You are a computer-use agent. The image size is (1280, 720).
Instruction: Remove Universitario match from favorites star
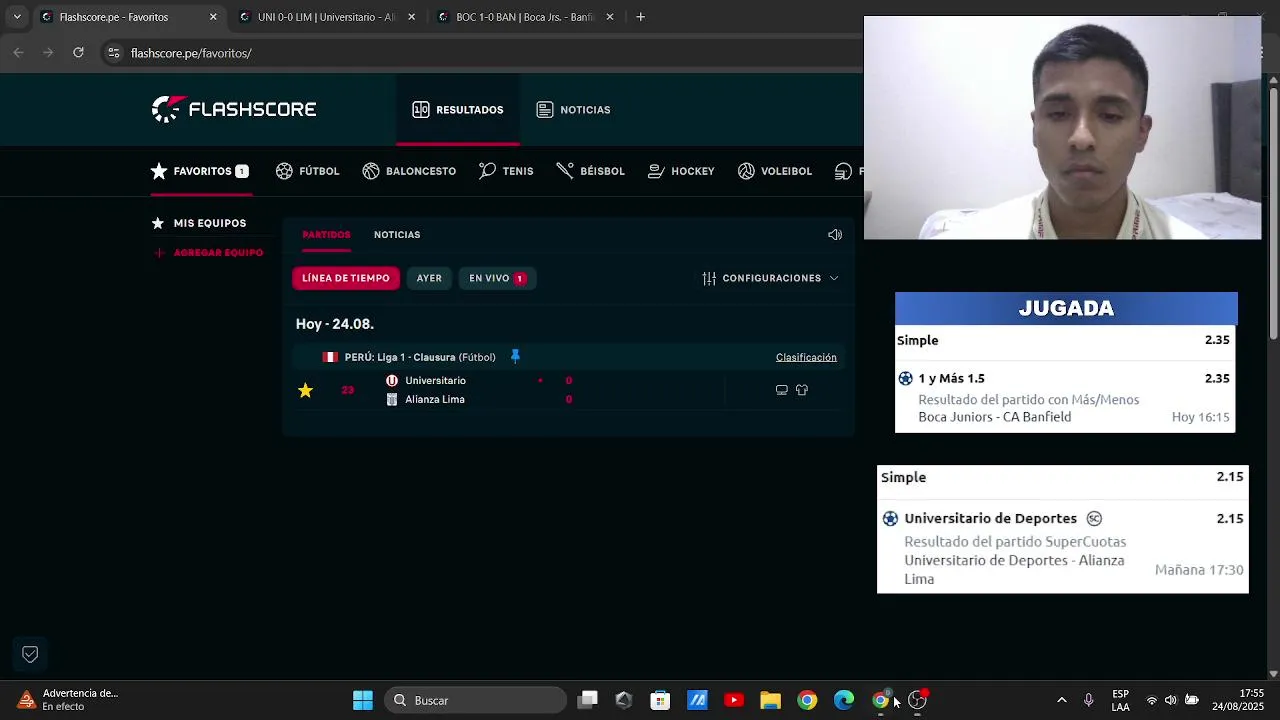305,390
